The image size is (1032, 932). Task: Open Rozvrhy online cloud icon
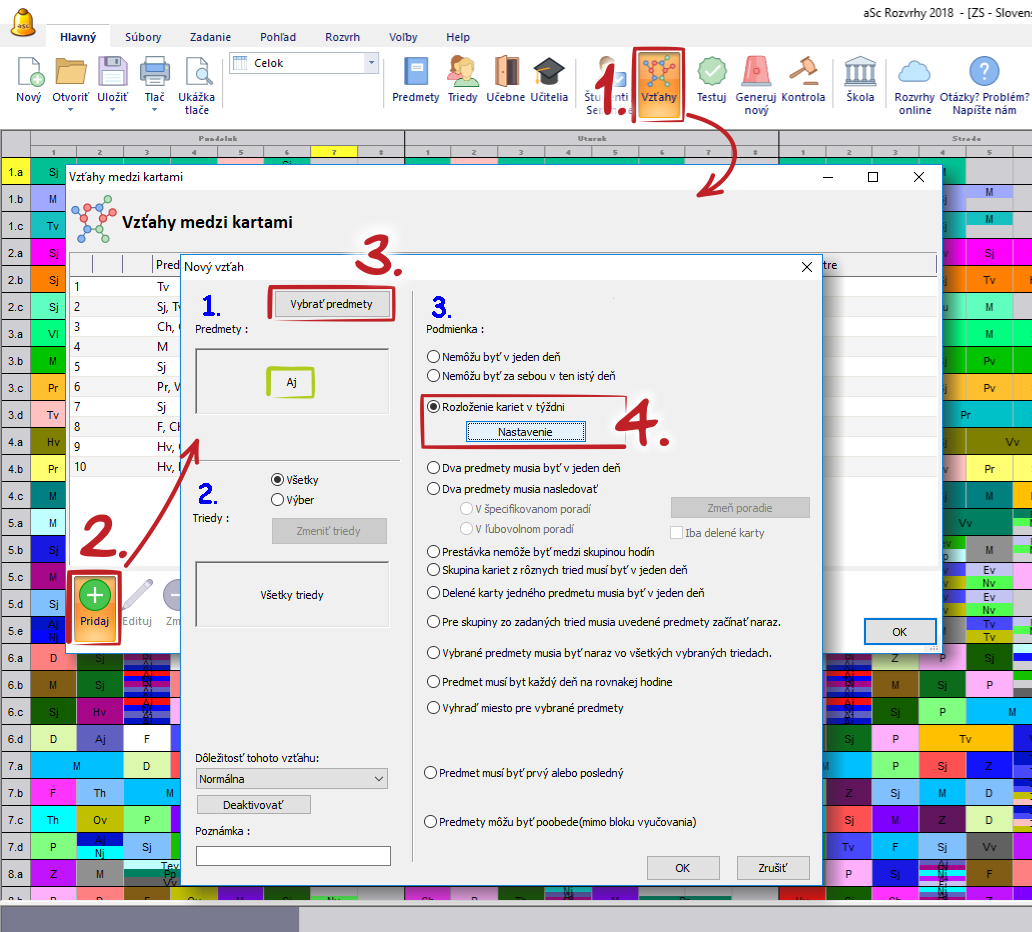914,73
